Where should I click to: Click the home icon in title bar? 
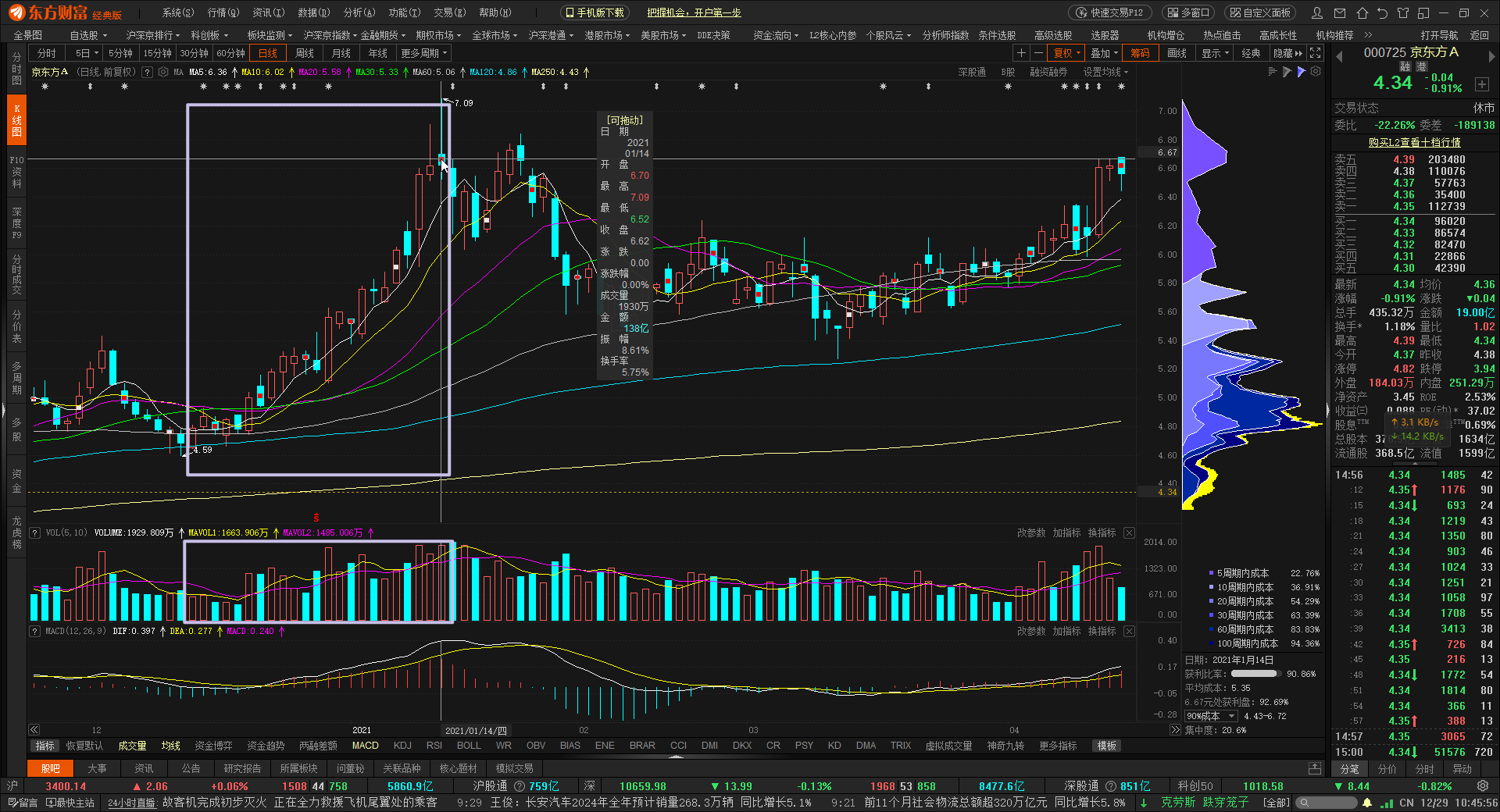point(1362,12)
